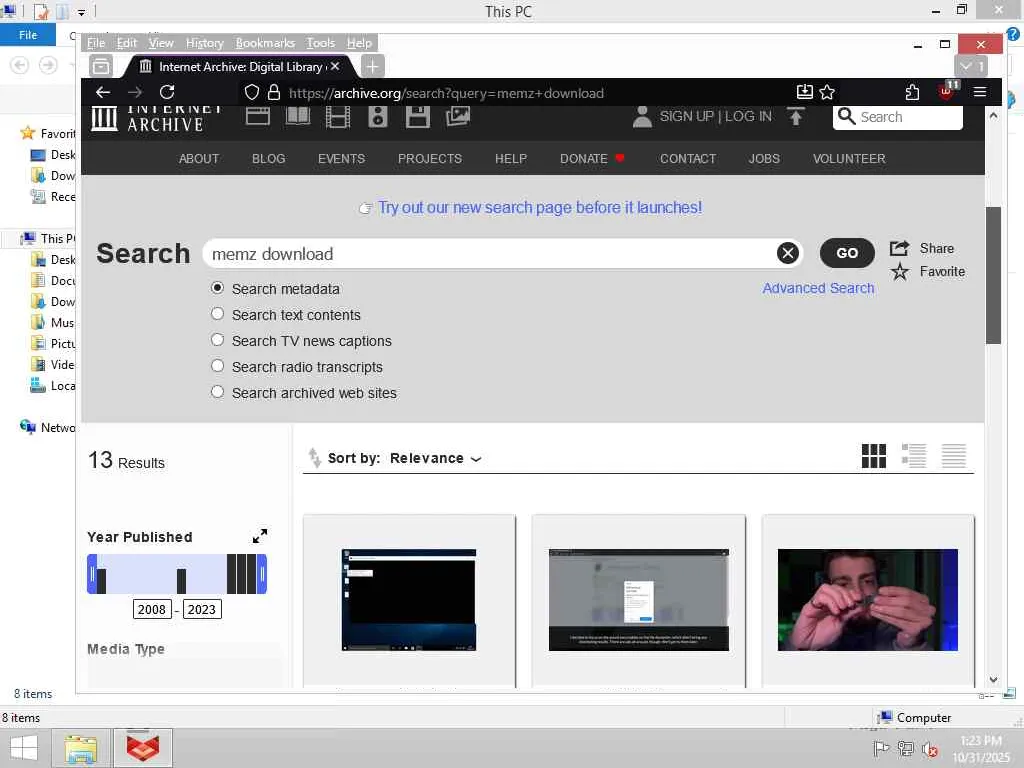Open the Video (film) media icon
This screenshot has height=768, width=1024.
(338, 117)
